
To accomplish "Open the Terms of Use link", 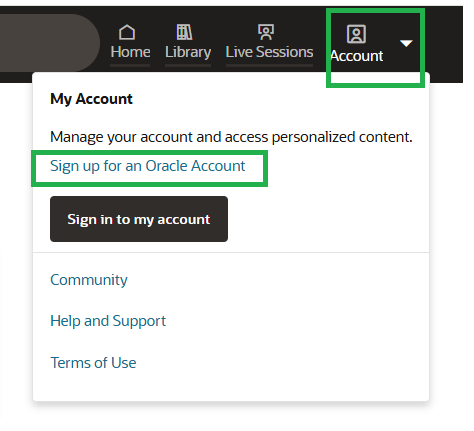I will (x=93, y=363).
